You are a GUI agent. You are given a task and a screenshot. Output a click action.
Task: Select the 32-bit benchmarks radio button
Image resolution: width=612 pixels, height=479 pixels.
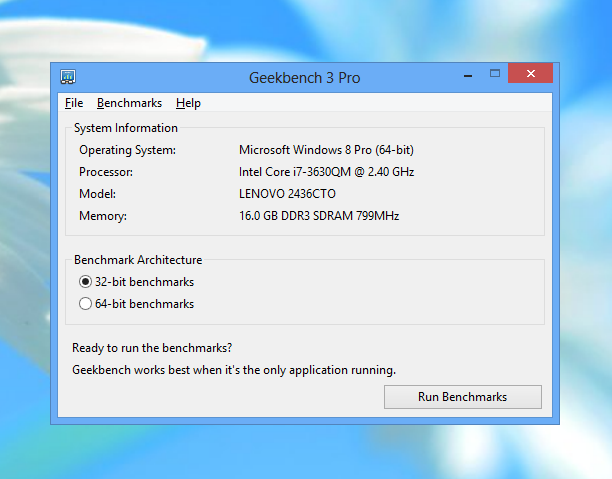pyautogui.click(x=85, y=282)
